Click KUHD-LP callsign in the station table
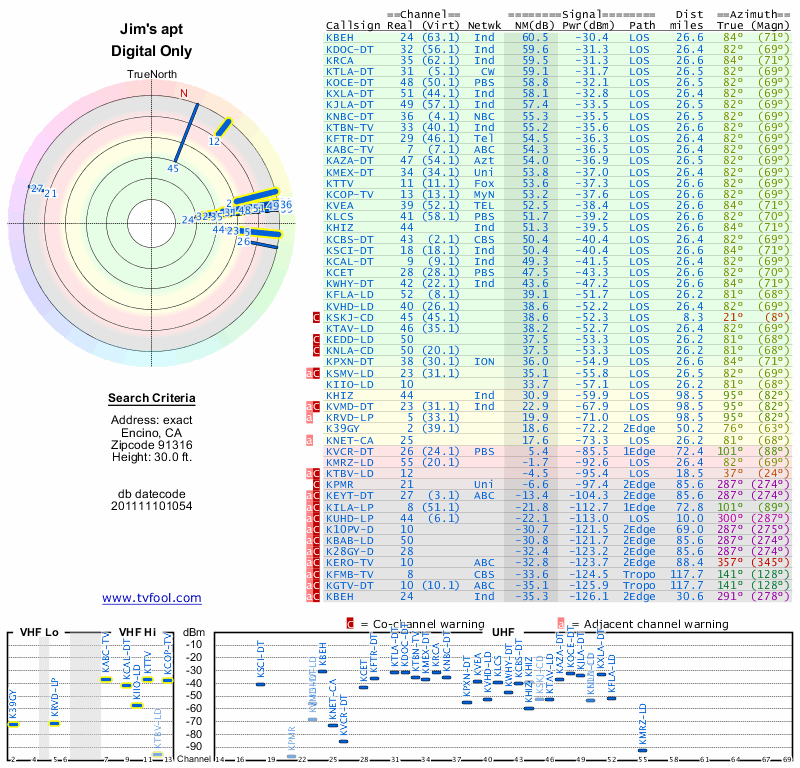The image size is (800, 768). pyautogui.click(x=349, y=518)
